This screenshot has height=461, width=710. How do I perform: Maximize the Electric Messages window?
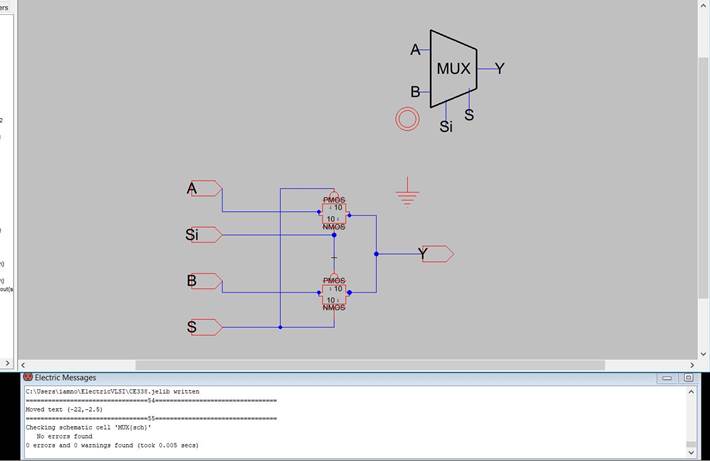[688, 378]
